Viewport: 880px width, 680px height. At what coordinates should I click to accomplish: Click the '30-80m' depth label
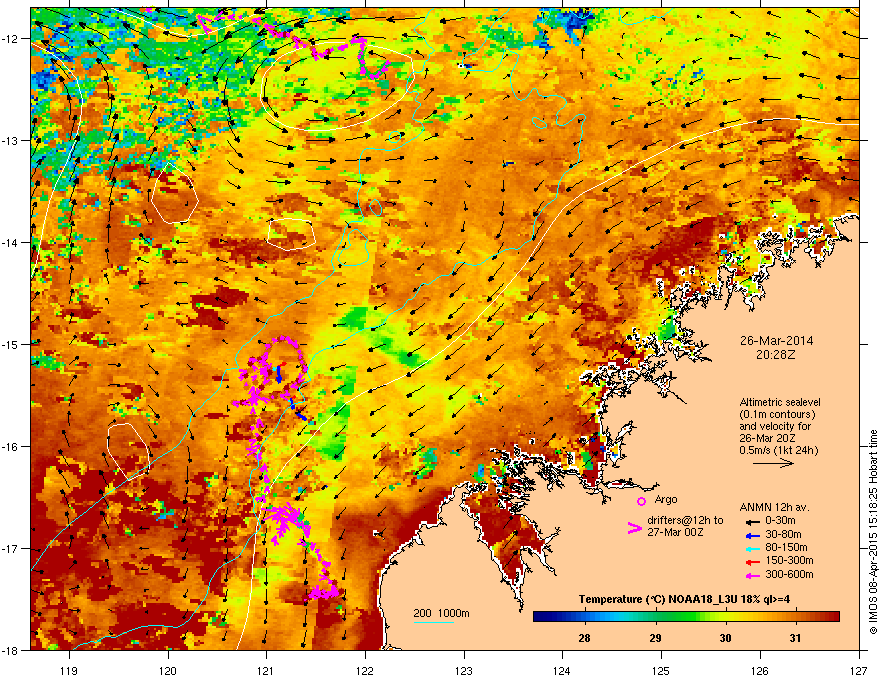(x=783, y=534)
